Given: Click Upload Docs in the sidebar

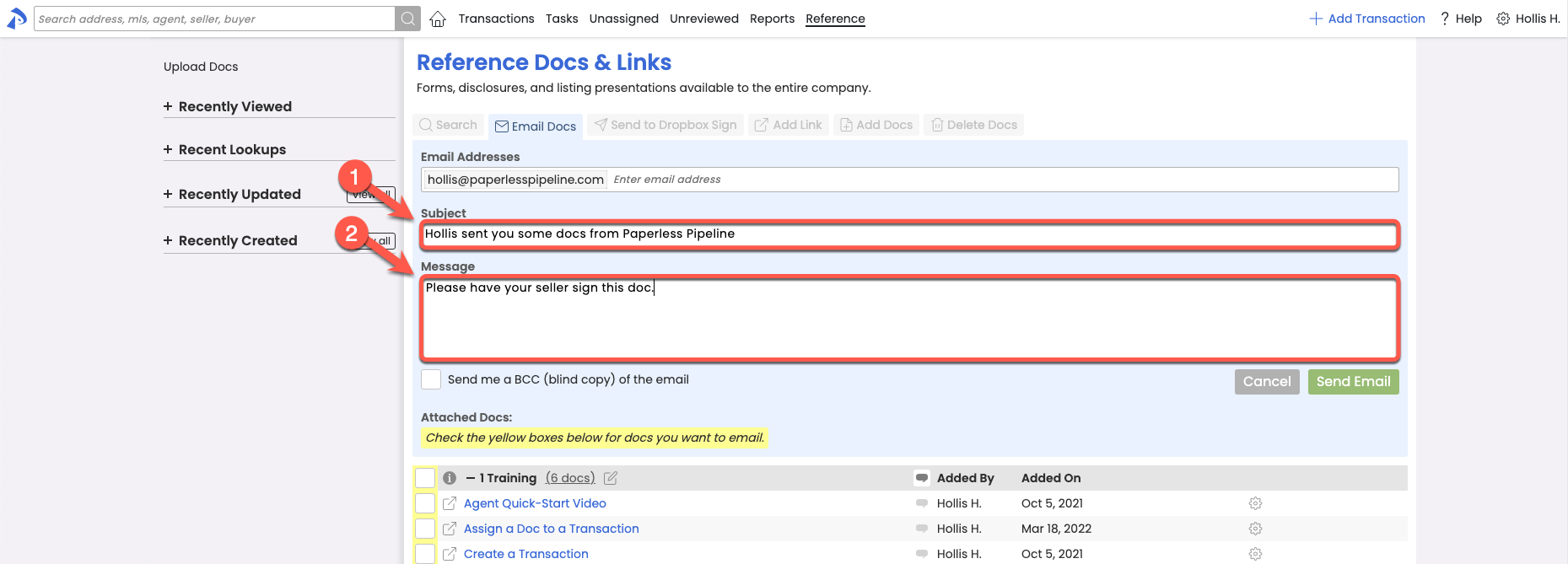Looking at the screenshot, I should (201, 67).
